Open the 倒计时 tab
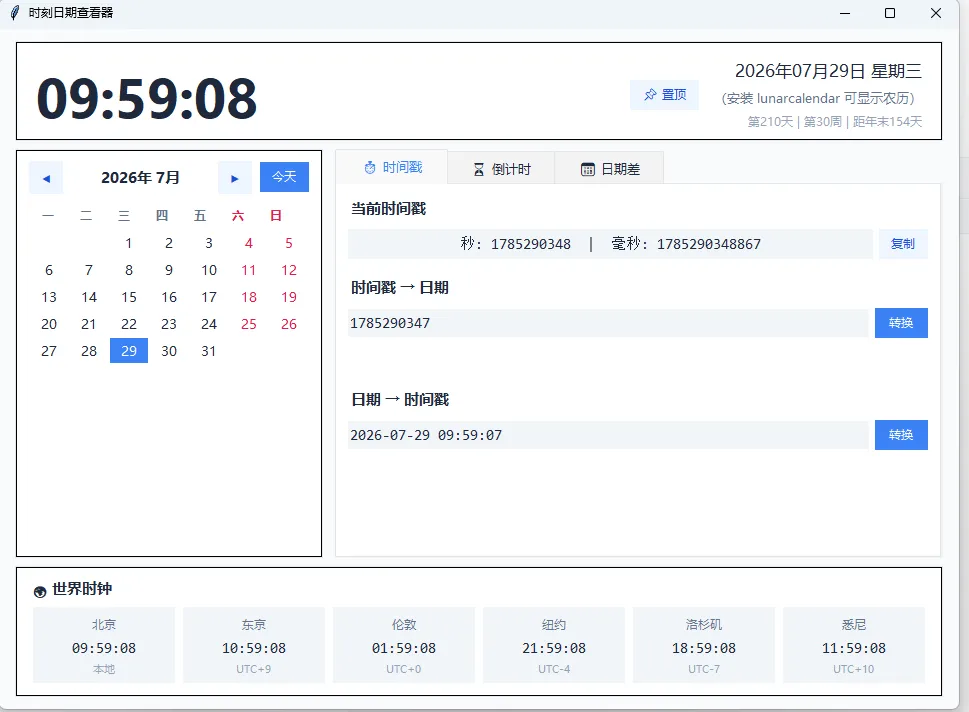Viewport: 969px width, 712px height. pos(501,169)
